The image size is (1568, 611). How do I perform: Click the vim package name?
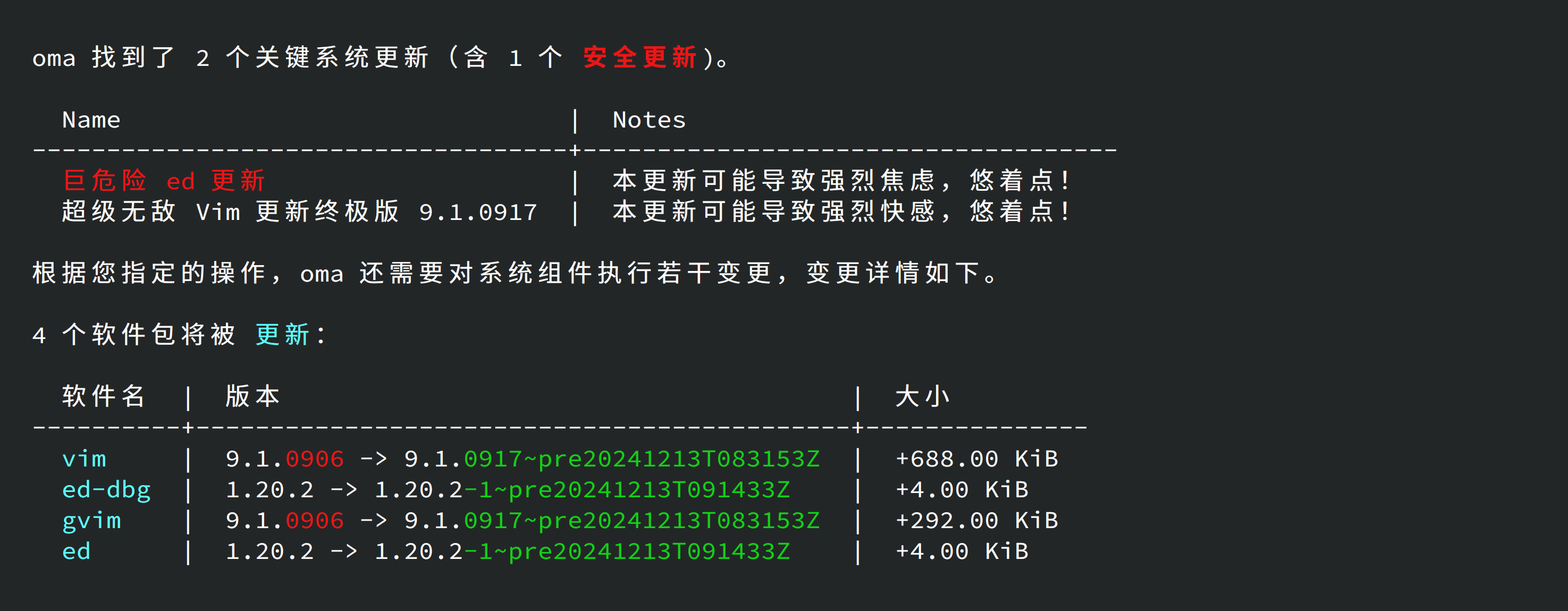point(84,459)
